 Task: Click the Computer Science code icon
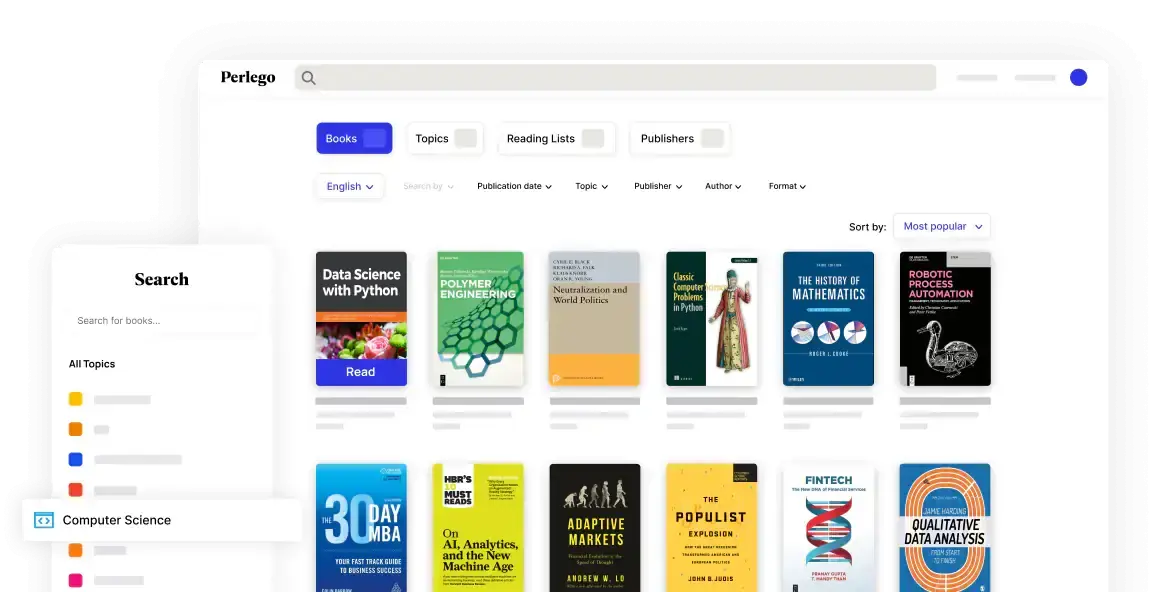point(43,520)
